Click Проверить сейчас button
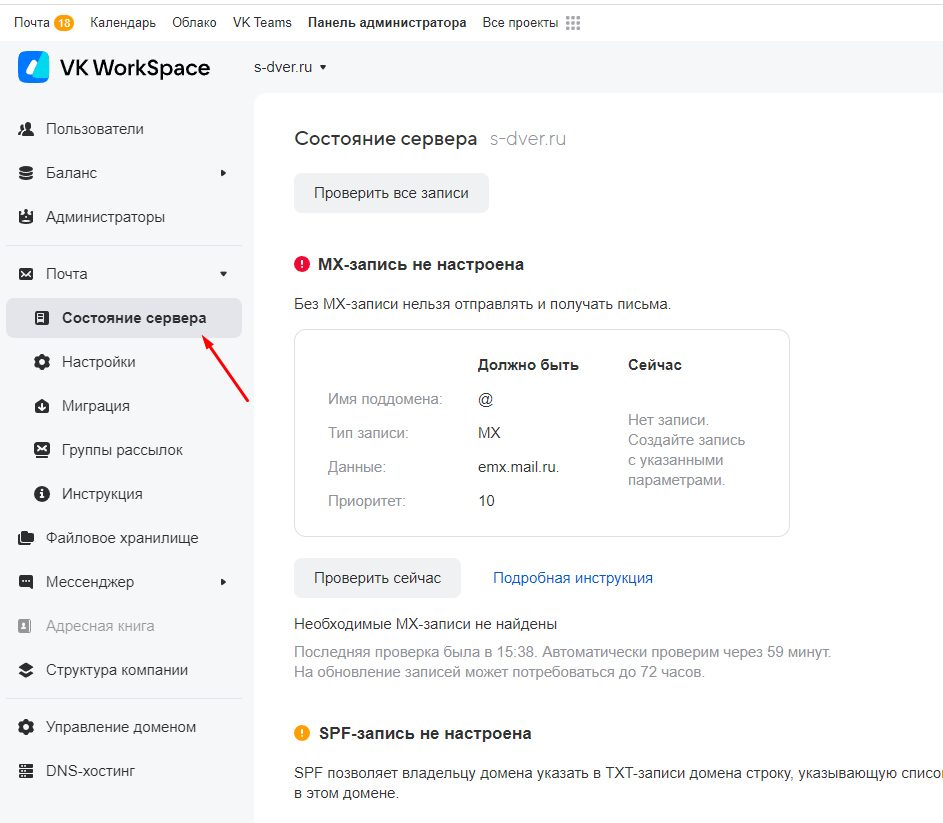This screenshot has width=943, height=823. click(378, 578)
